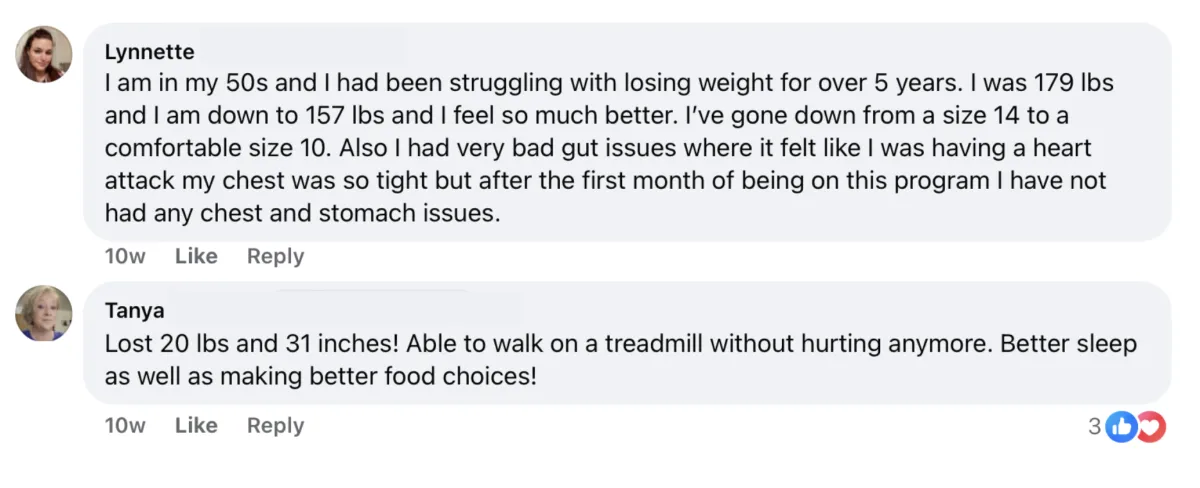Reply to Lynnette's comment

275,256
